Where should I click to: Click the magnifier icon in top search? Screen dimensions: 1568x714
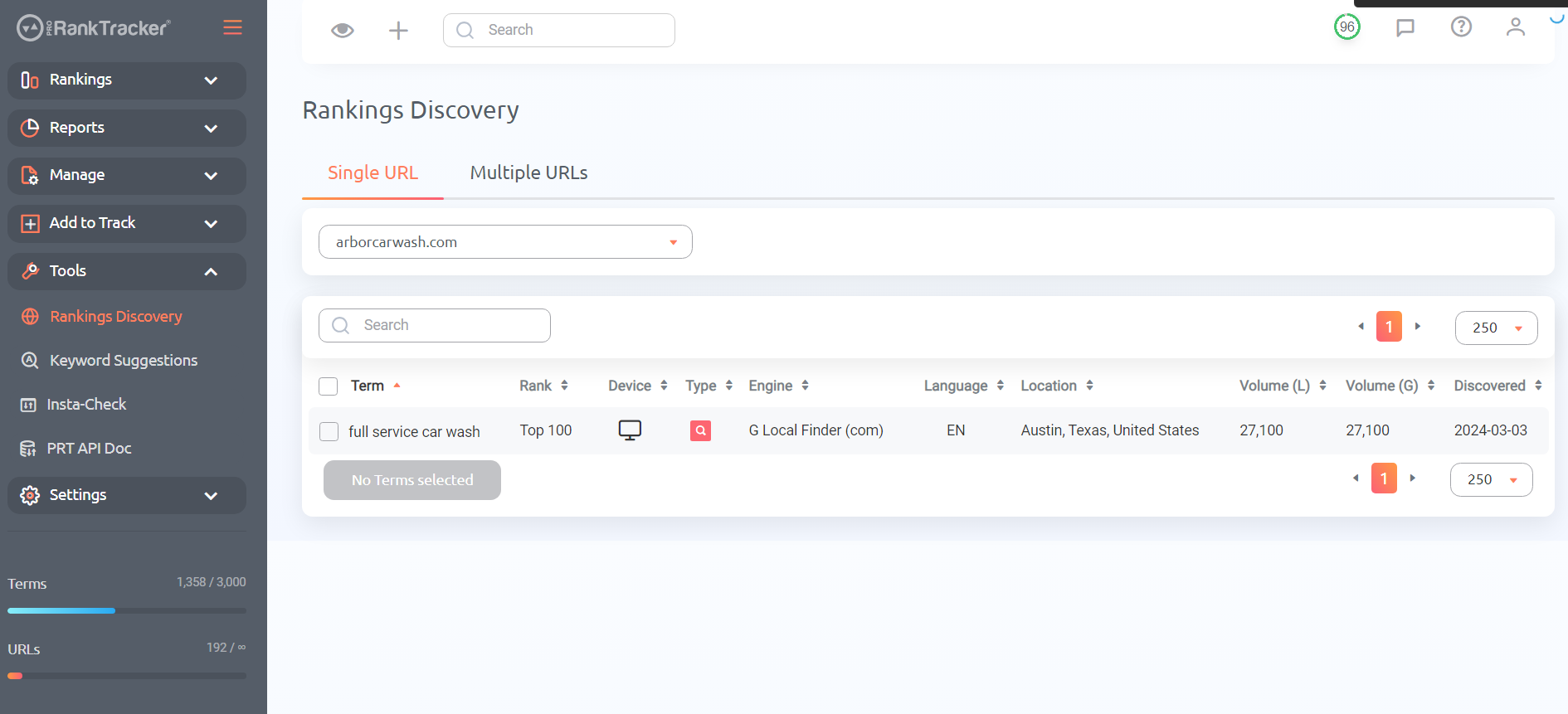coord(465,30)
